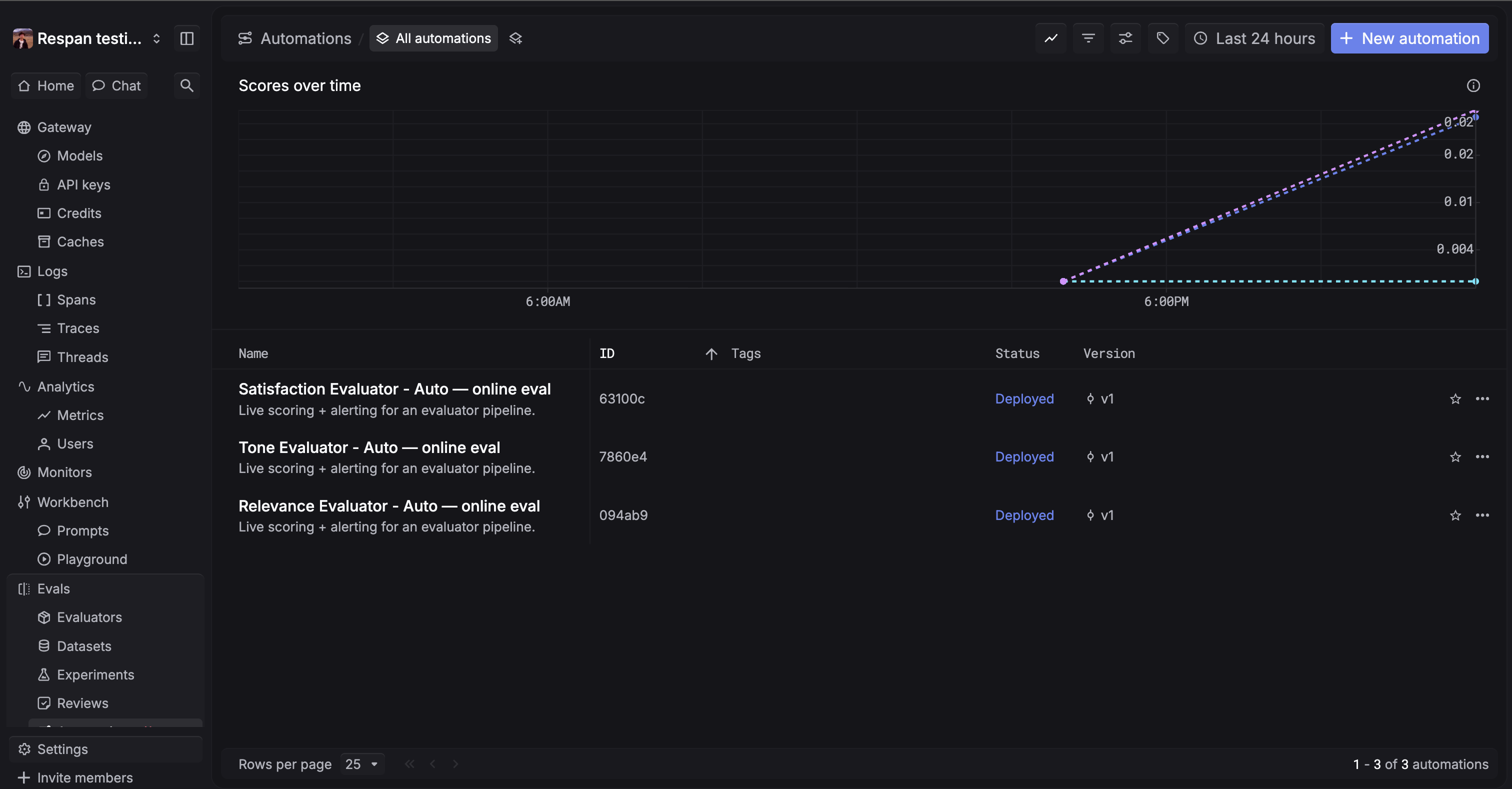Select the All automations view
1512x789 pixels.
pos(433,38)
